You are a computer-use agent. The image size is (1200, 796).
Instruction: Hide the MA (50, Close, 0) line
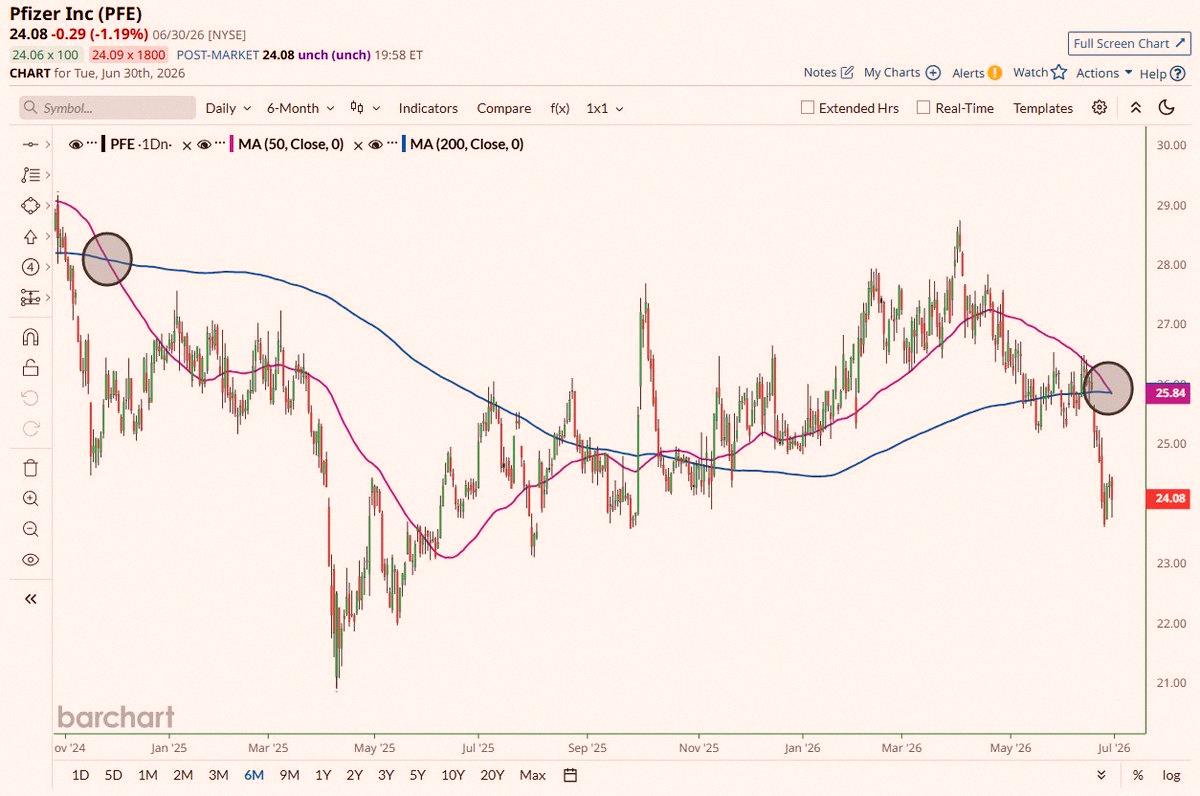[204, 145]
